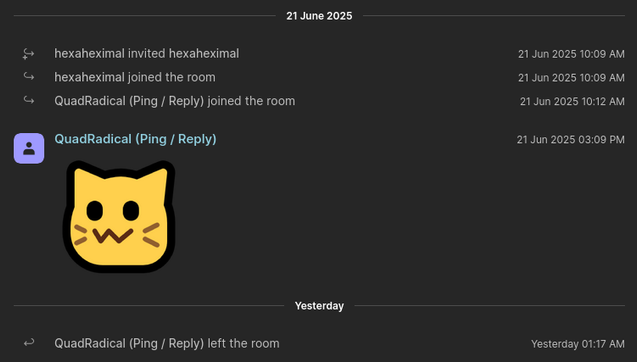
Task: Click the 21 June 2025 date separator
Action: tap(319, 16)
